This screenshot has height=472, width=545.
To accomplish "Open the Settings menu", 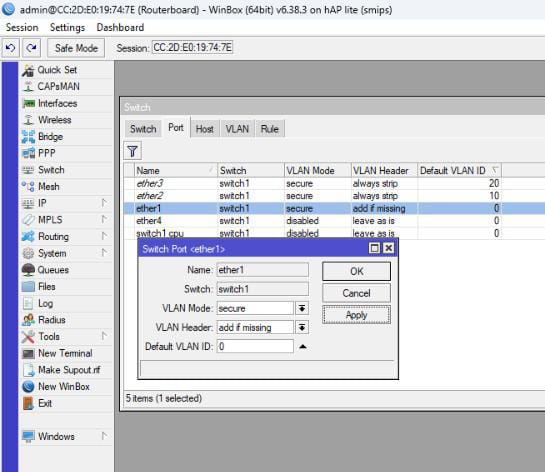I will [67, 27].
